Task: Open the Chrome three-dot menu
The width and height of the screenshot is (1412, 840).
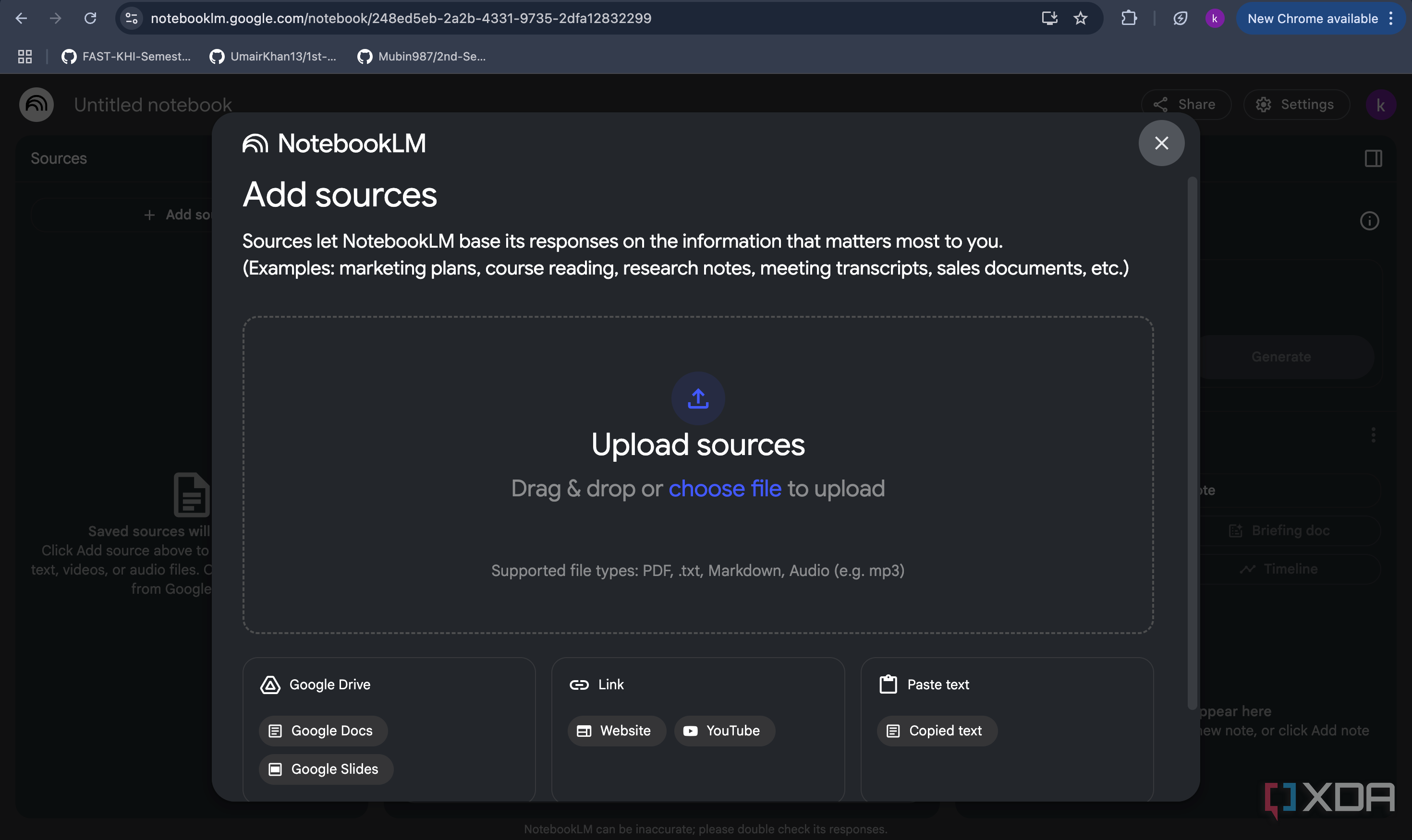Action: (1391, 18)
